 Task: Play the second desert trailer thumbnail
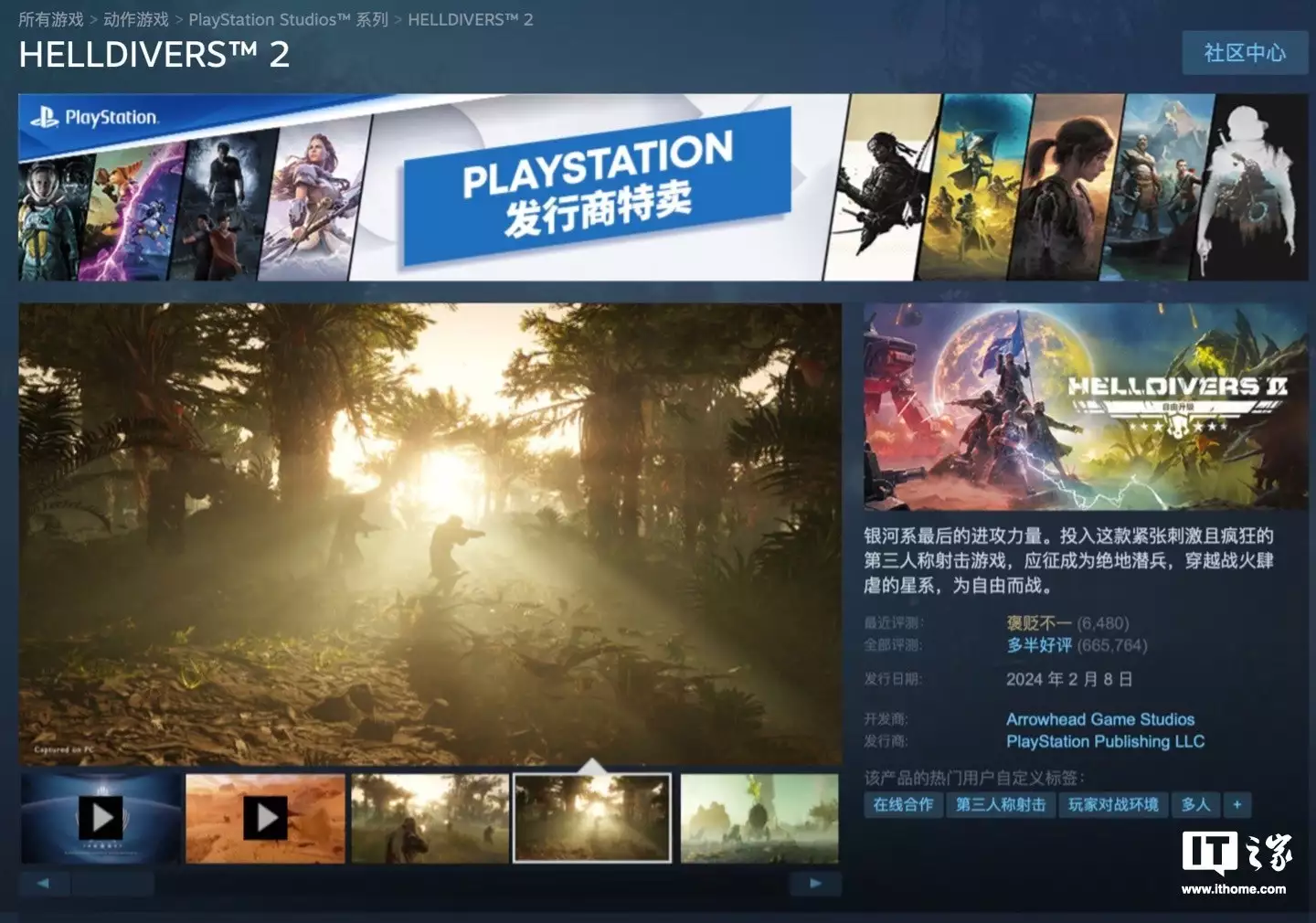[x=265, y=818]
